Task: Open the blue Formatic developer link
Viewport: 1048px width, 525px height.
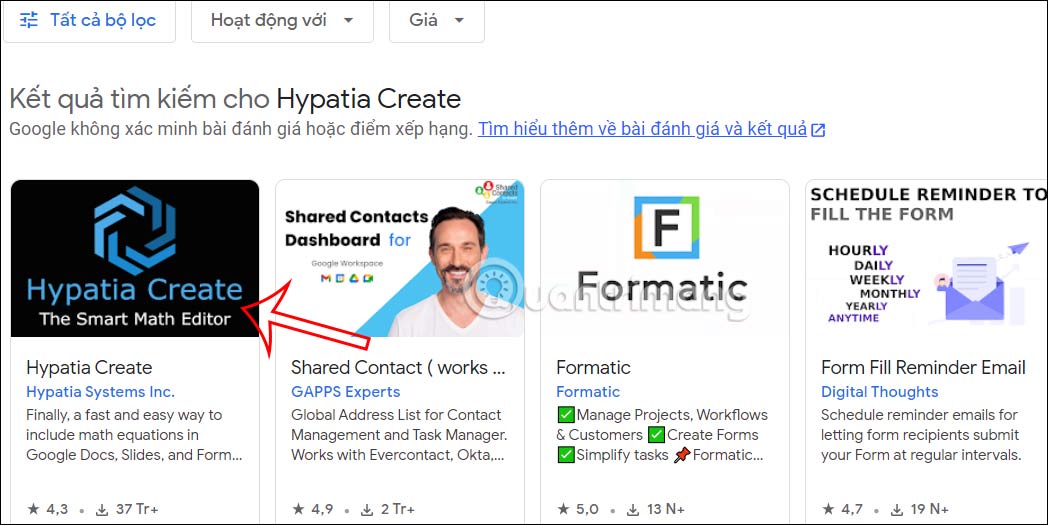Action: (588, 392)
